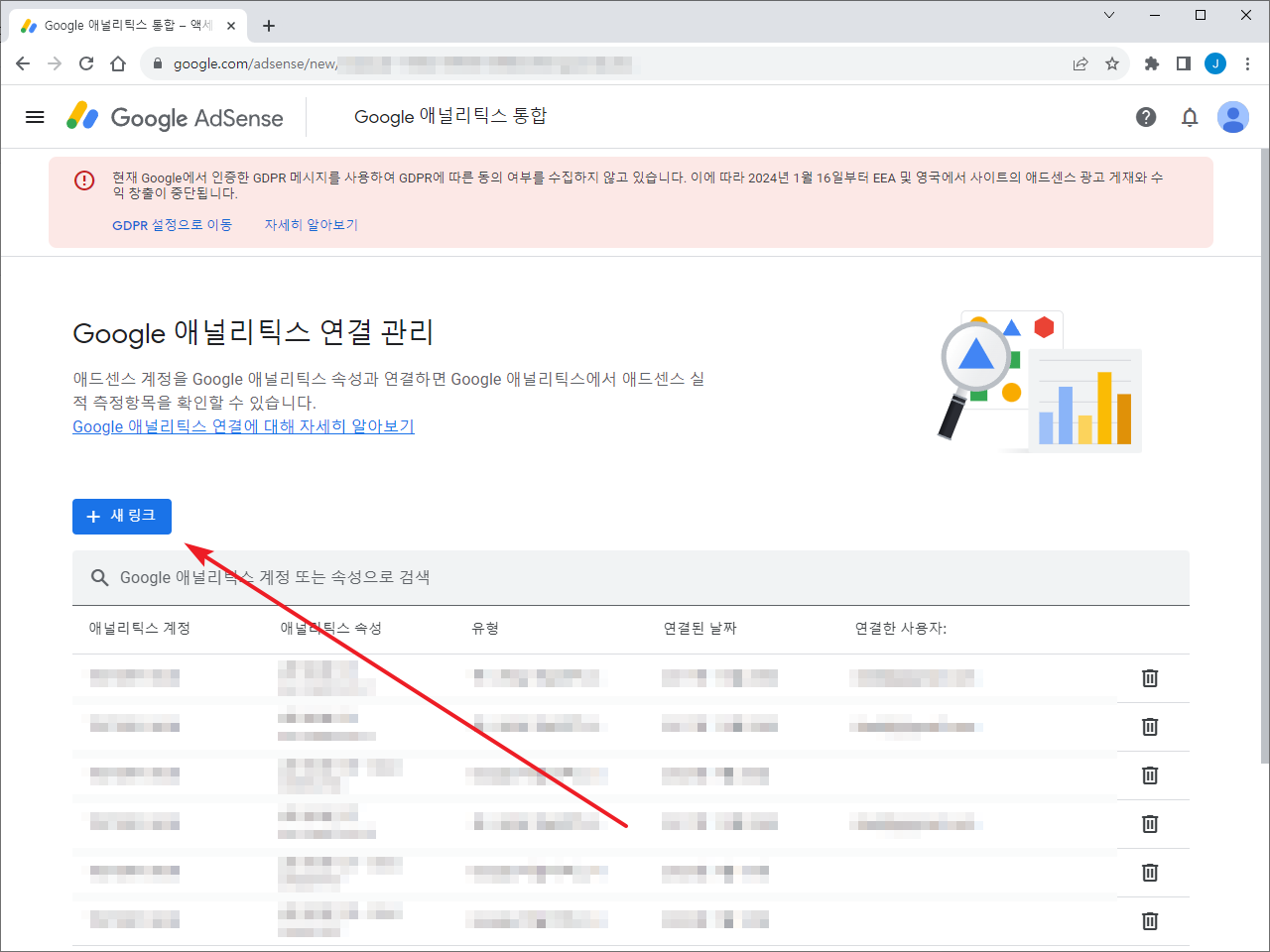Click the GDPR warning exclamation icon
Image resolution: width=1270 pixels, height=952 pixels.
tap(84, 180)
